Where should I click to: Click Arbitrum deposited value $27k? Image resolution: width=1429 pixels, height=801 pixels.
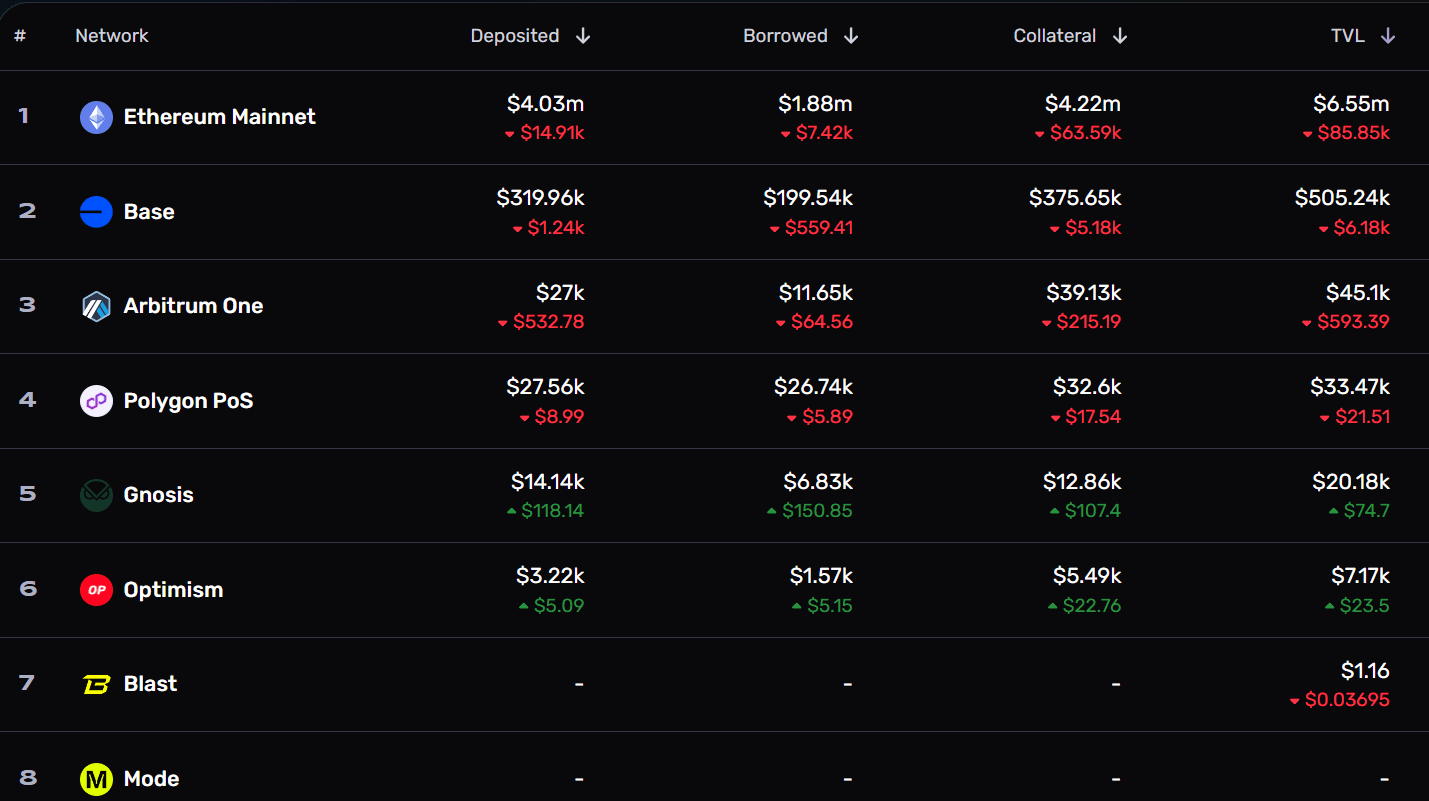560,293
